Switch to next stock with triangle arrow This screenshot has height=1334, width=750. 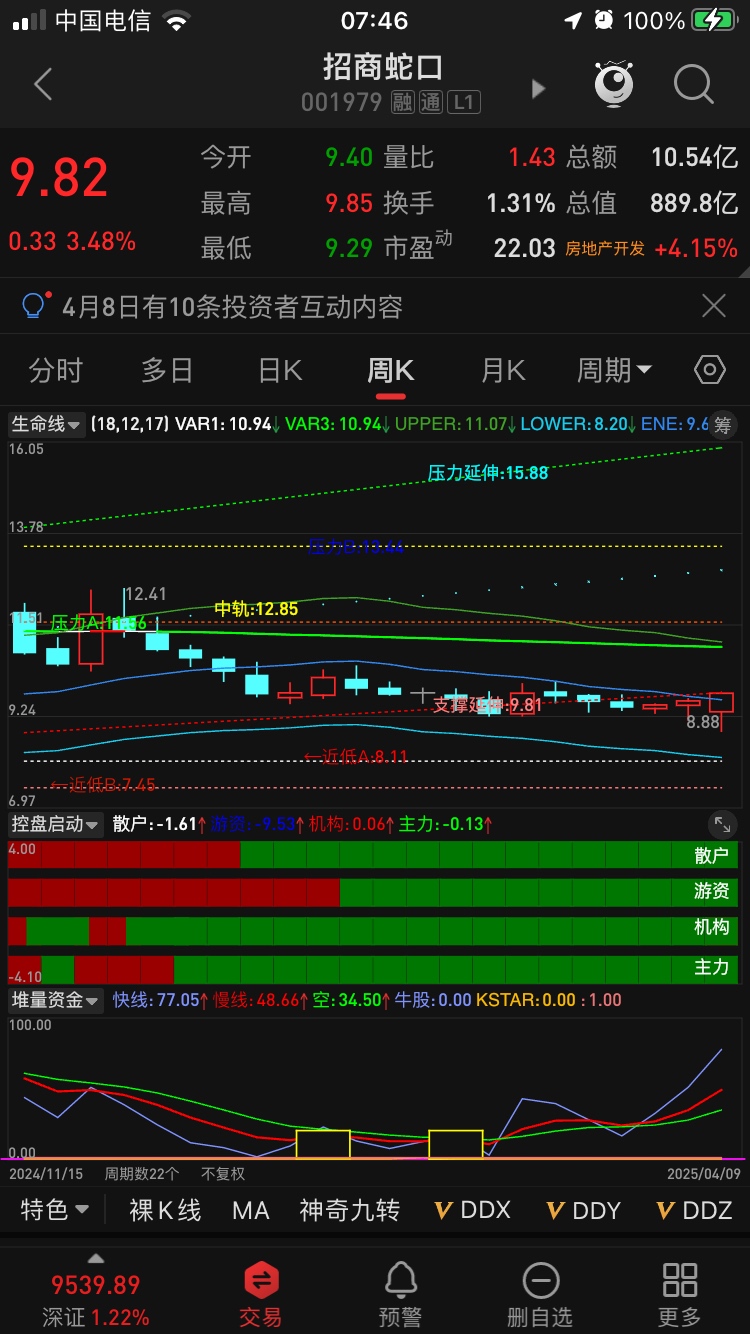coord(538,89)
